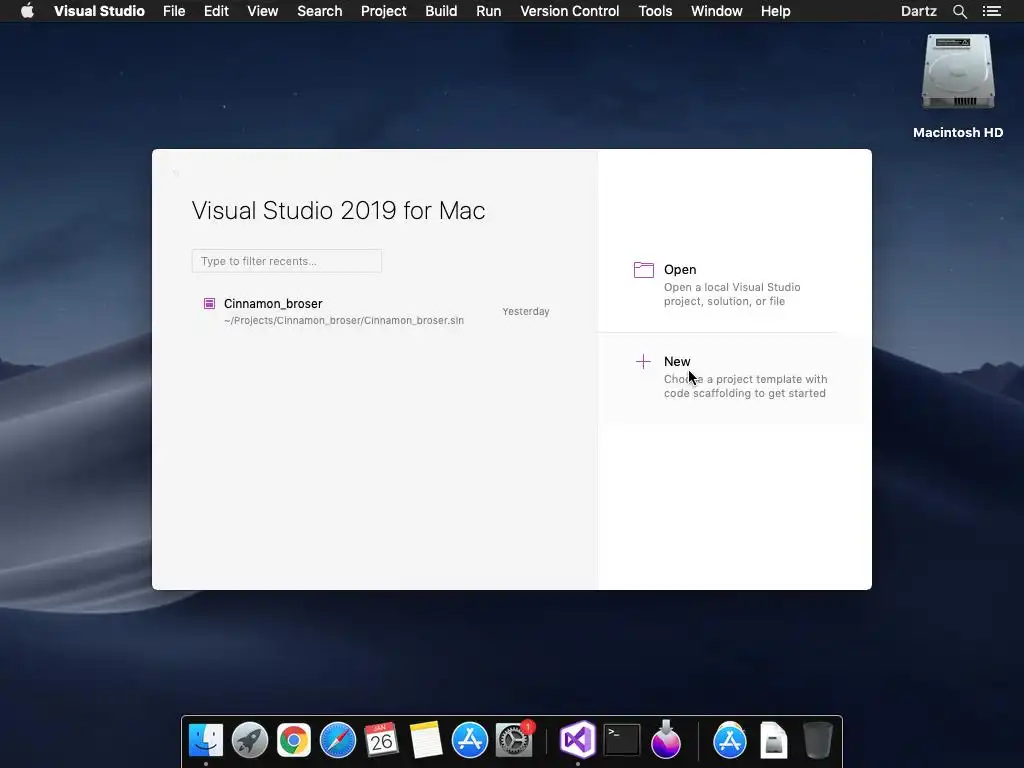Open the purple download orb dock icon
The width and height of the screenshot is (1024, 768).
[665, 740]
